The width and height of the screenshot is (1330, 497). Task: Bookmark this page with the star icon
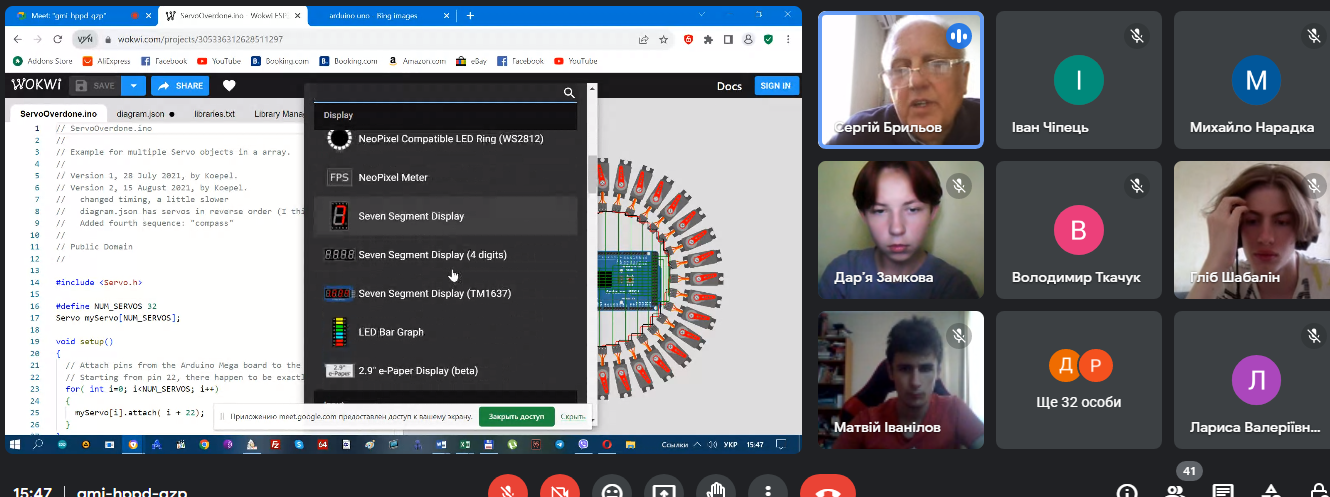(x=664, y=40)
